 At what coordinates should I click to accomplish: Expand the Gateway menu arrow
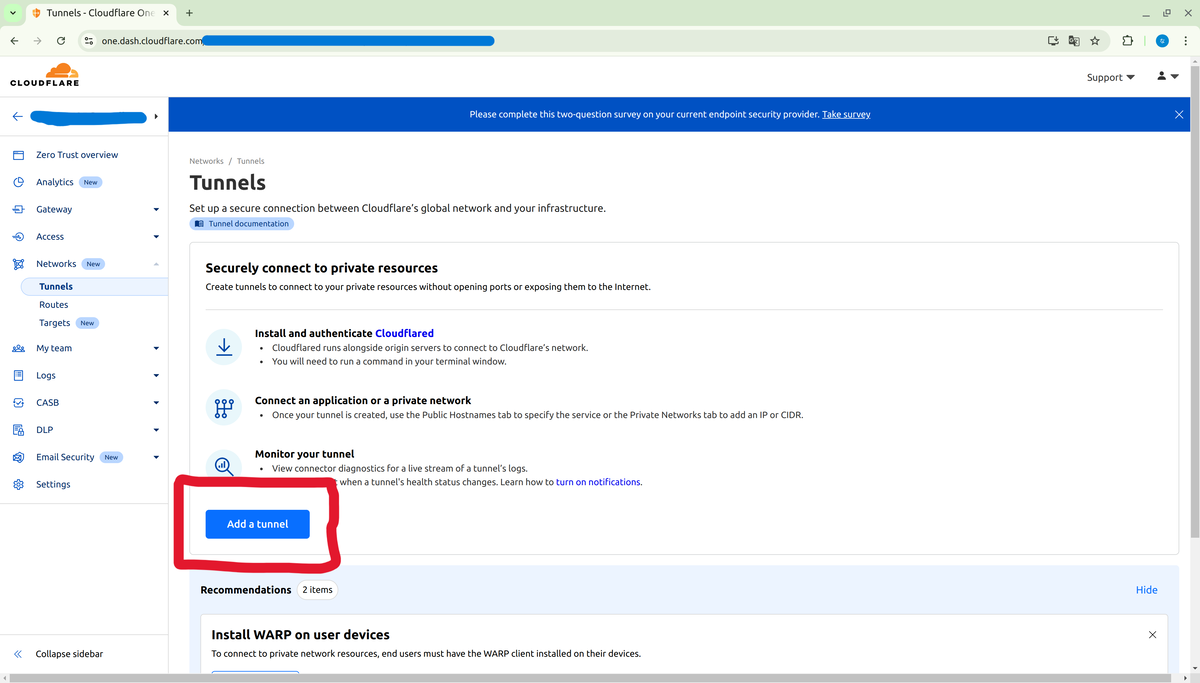156,210
